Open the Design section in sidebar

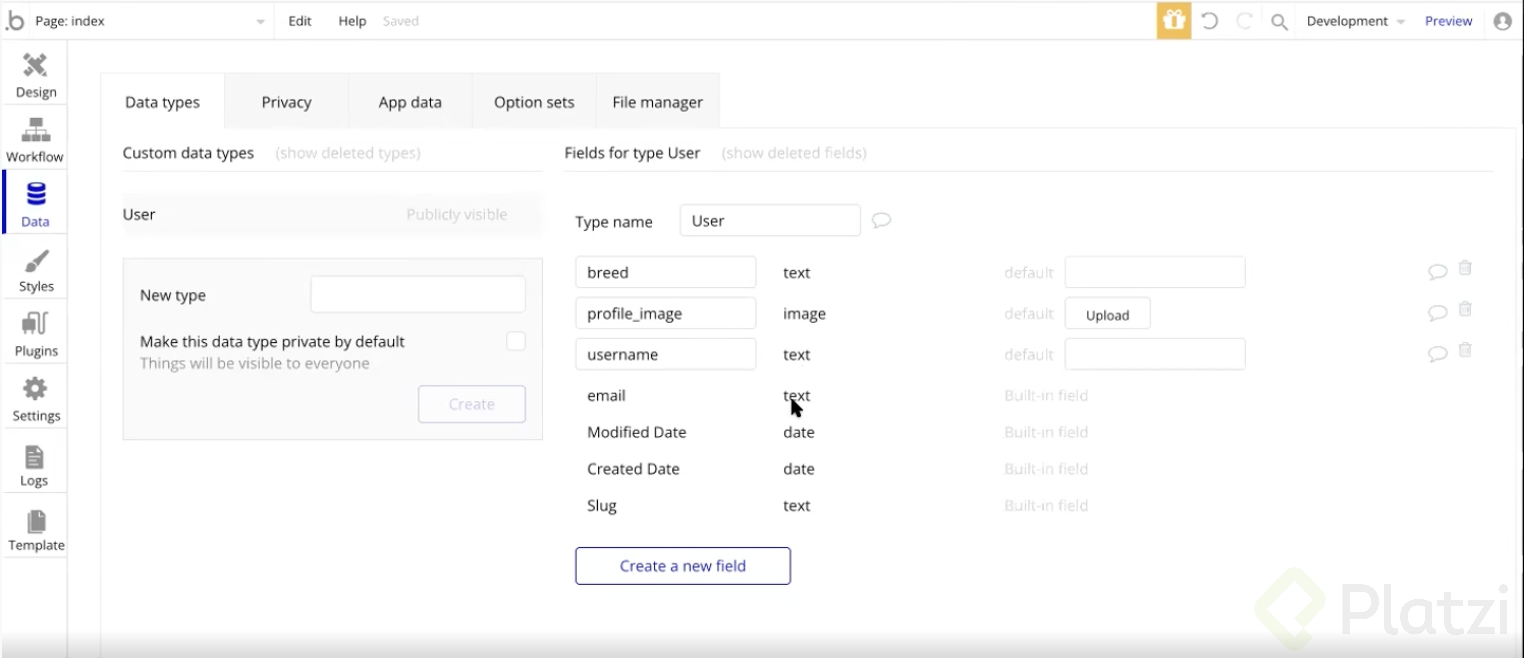[x=35, y=76]
